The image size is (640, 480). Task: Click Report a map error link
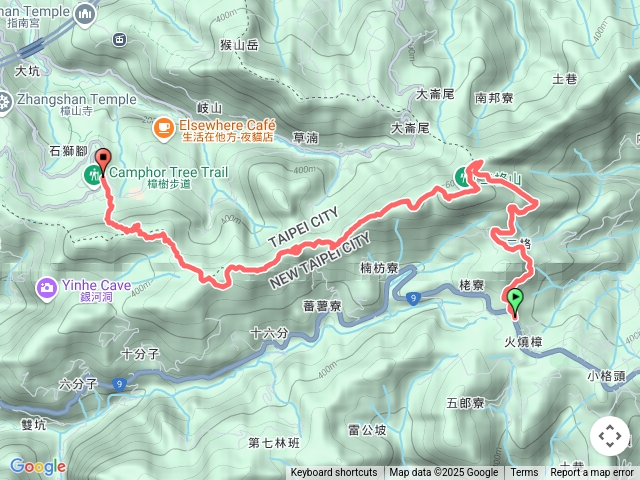[x=591, y=473]
